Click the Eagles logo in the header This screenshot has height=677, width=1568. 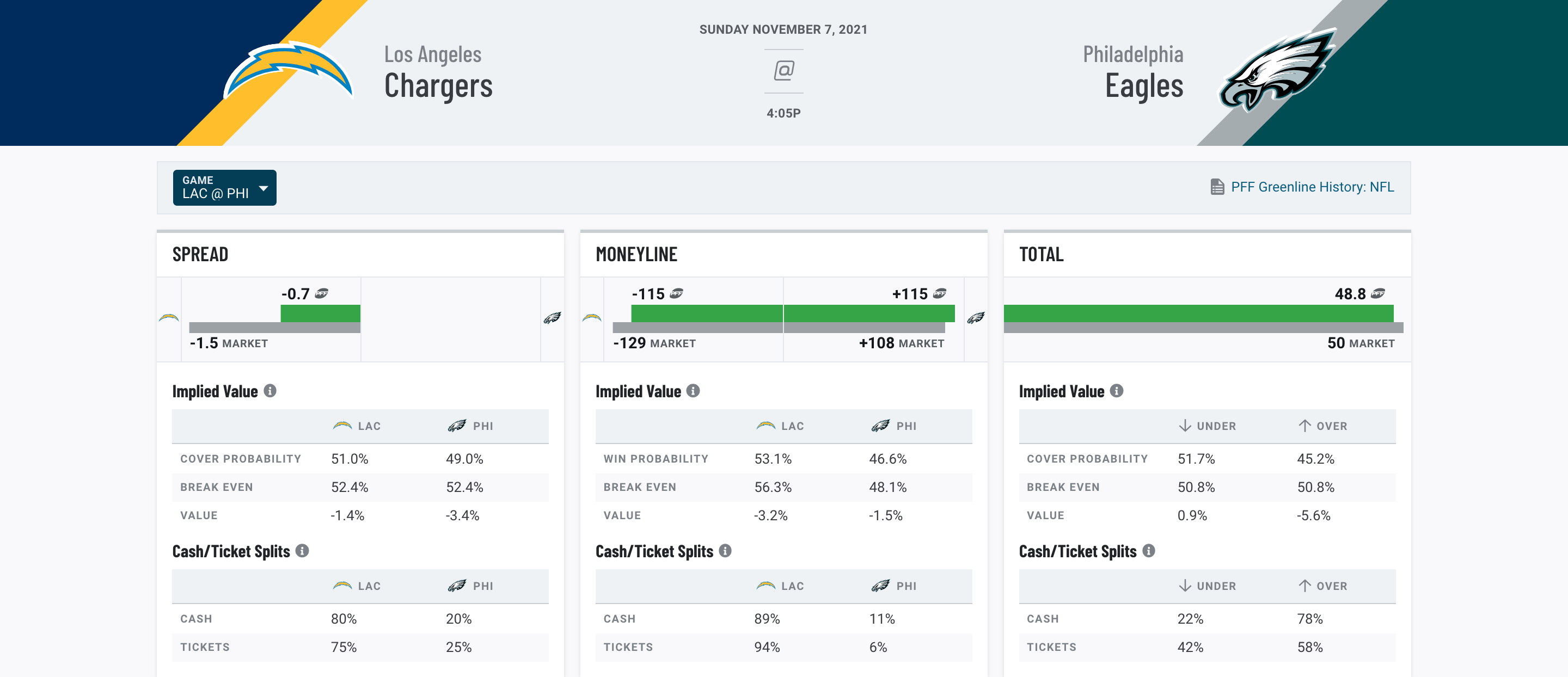click(x=1277, y=70)
